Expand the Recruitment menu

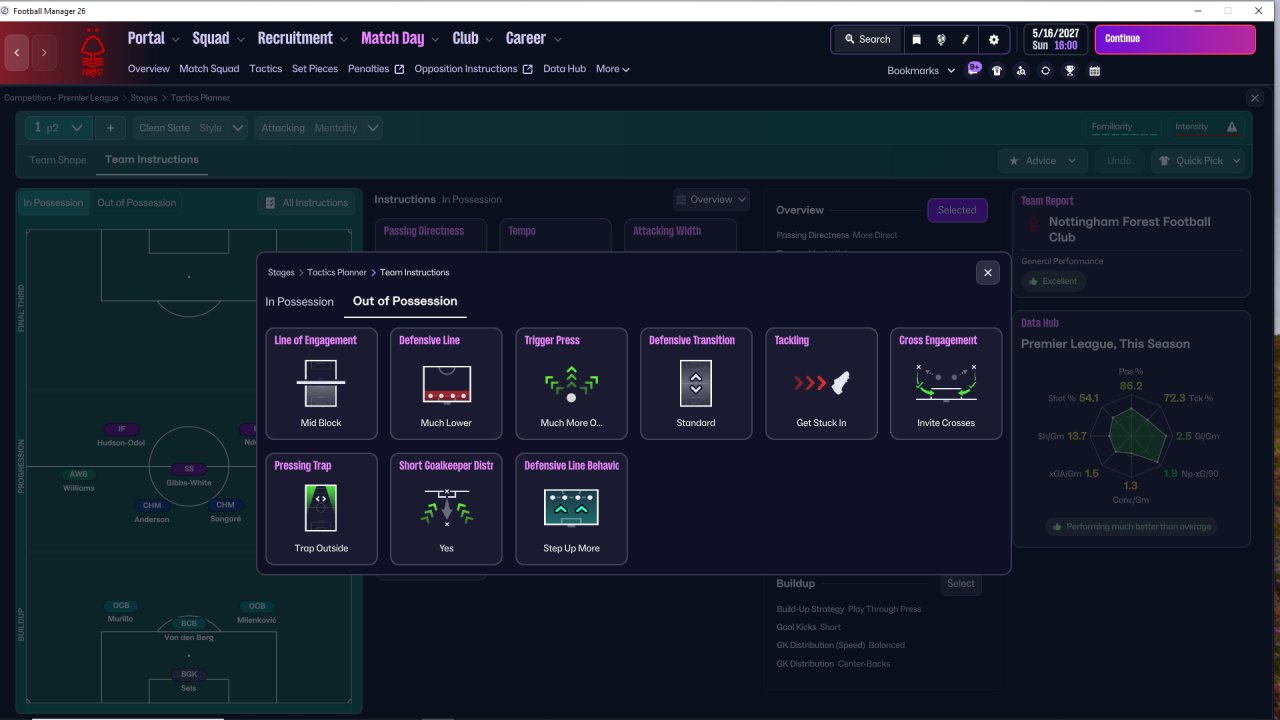[302, 38]
